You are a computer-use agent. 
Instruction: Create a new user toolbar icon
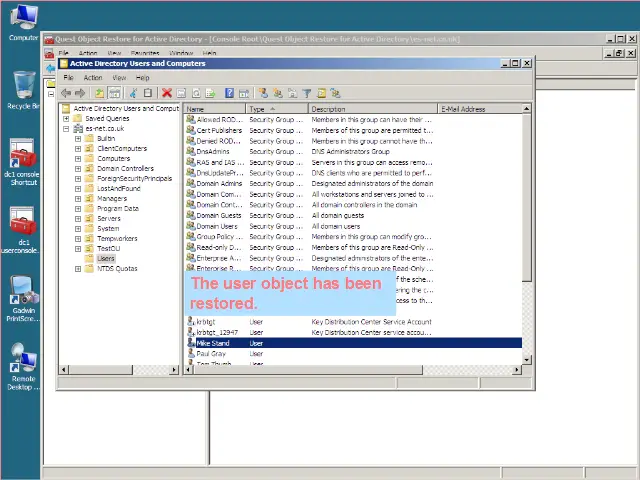(x=263, y=93)
